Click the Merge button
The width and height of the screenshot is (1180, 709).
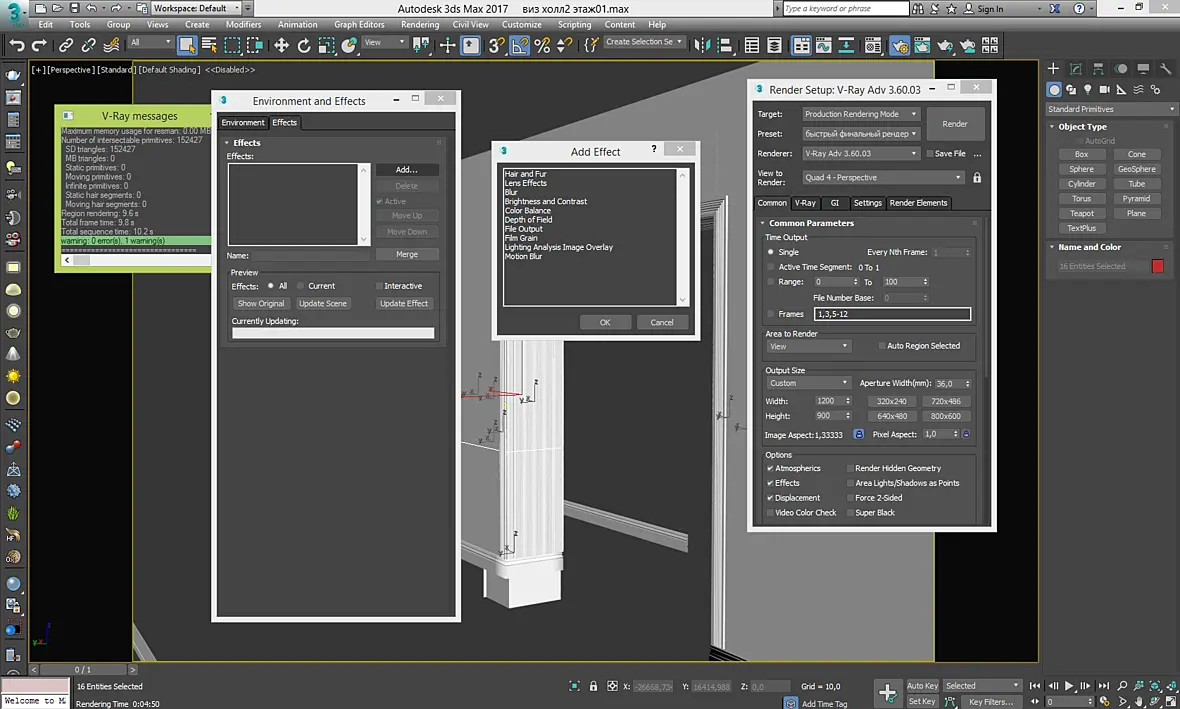406,254
